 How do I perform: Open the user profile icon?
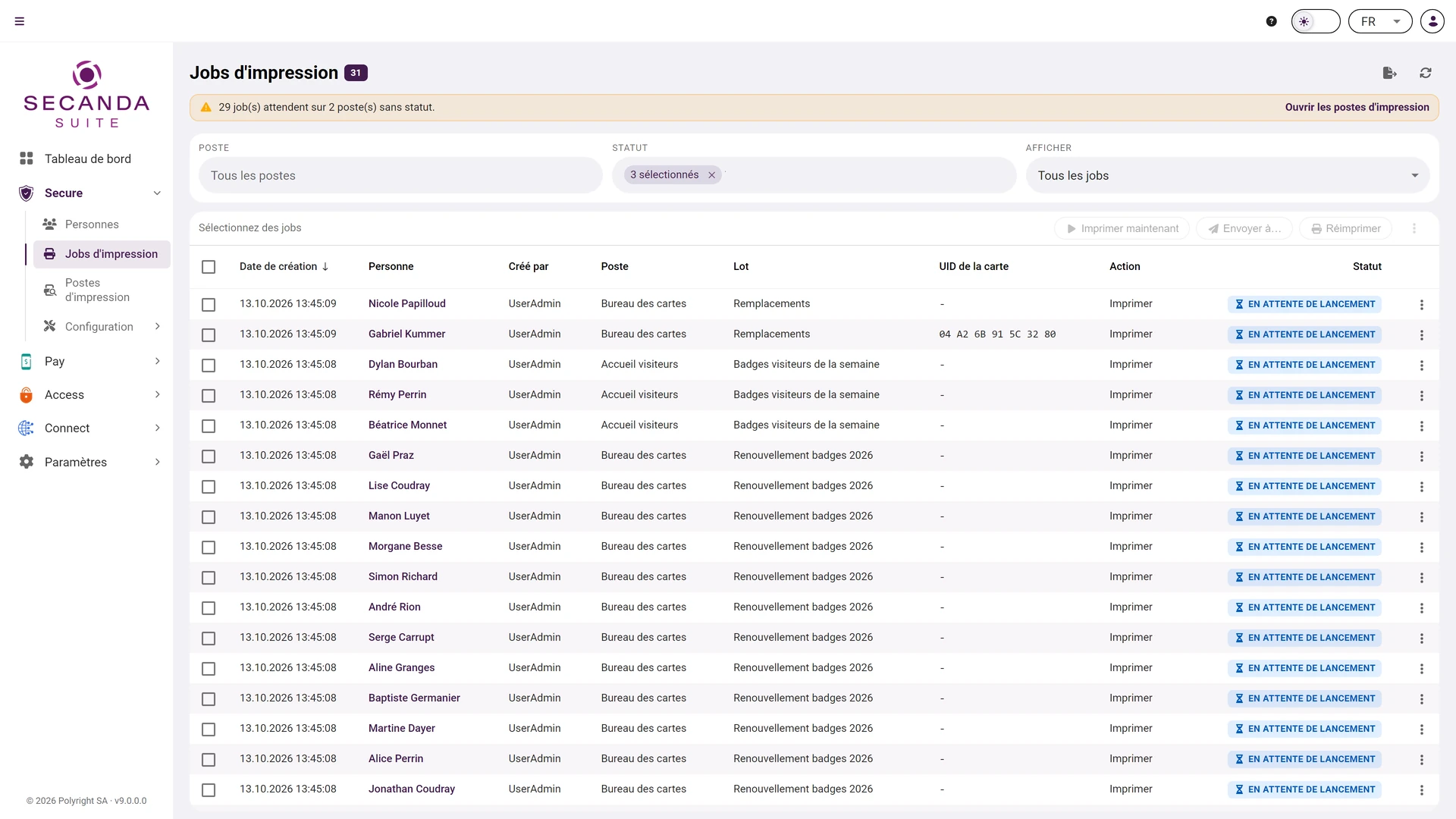click(1432, 21)
